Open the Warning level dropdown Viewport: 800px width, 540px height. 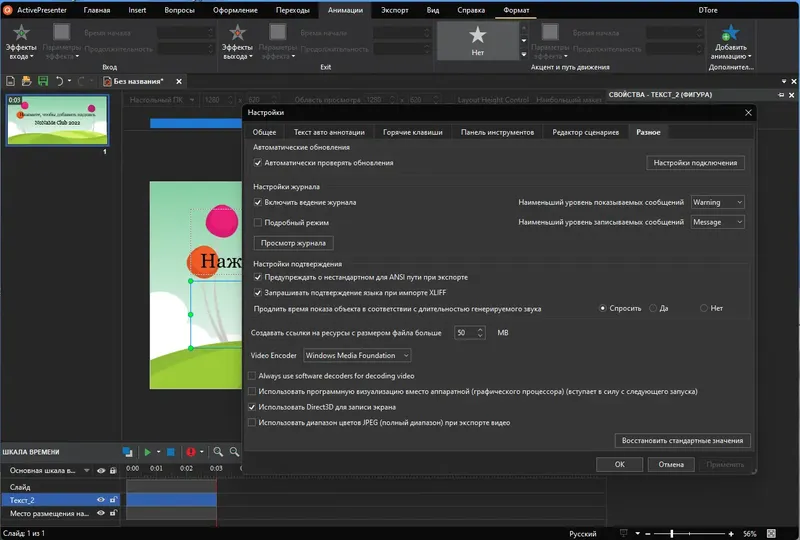click(718, 202)
